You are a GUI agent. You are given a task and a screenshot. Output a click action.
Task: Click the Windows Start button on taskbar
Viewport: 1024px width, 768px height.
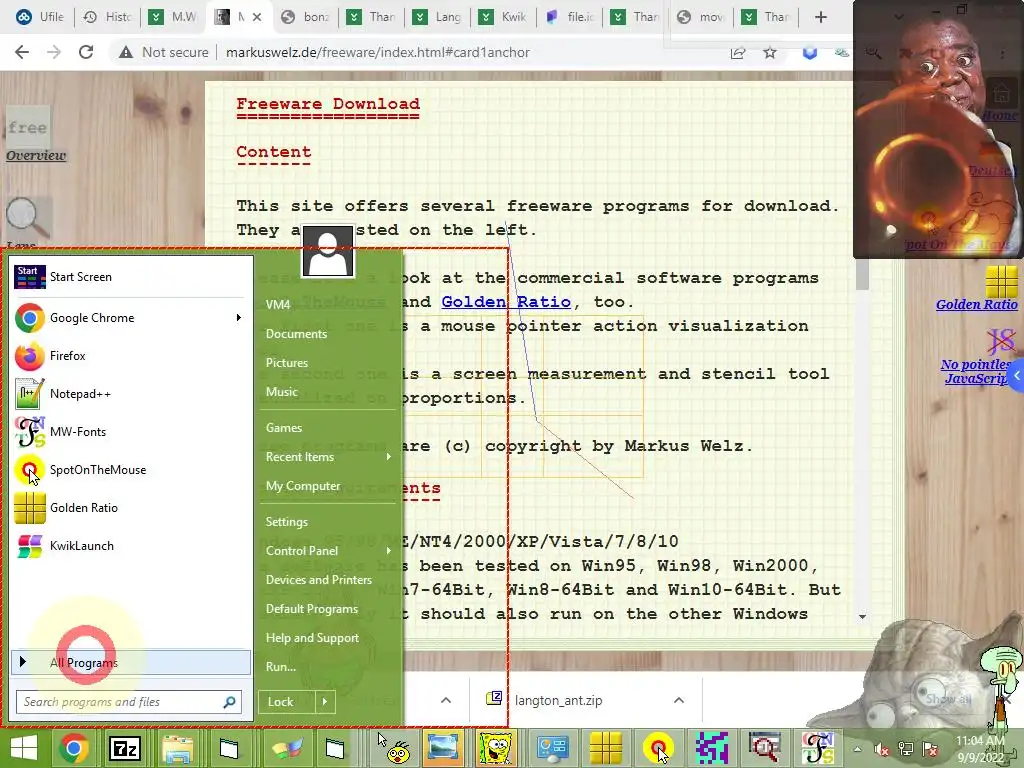[24, 748]
